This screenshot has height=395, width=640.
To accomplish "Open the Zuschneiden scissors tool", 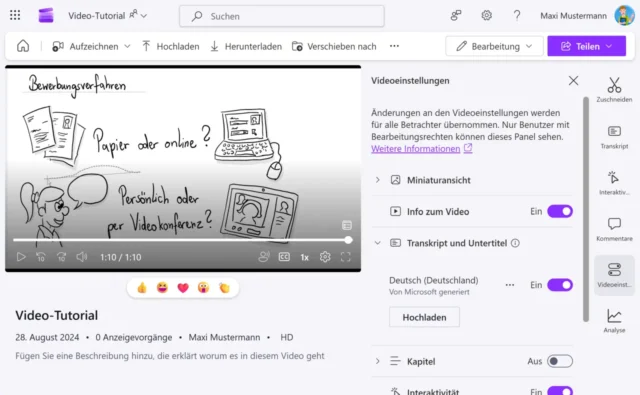I will point(614,90).
